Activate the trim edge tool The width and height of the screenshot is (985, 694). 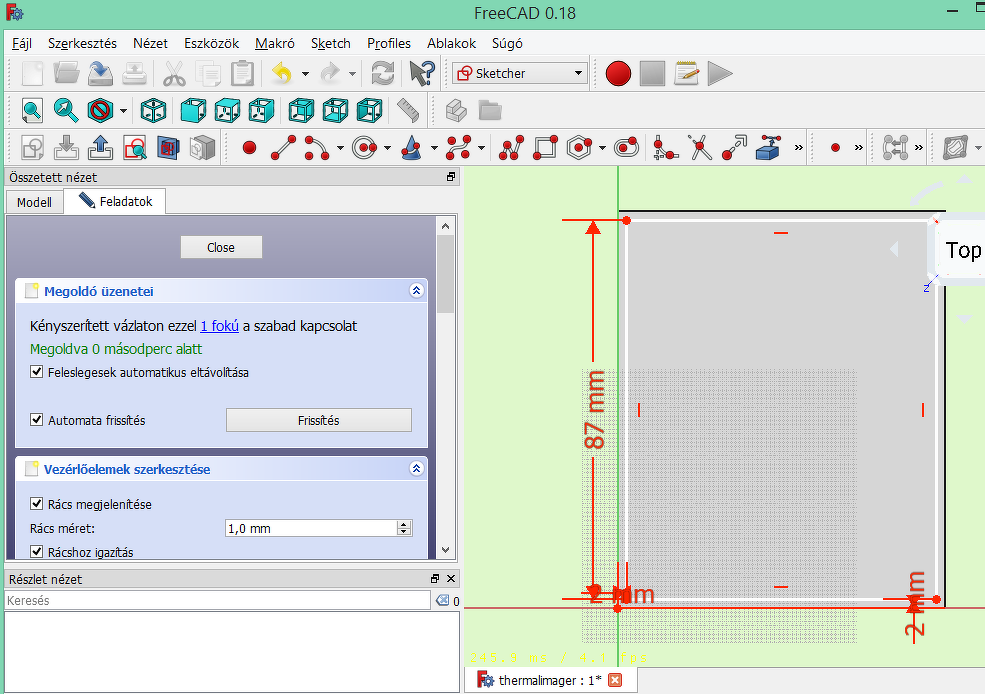click(x=700, y=148)
